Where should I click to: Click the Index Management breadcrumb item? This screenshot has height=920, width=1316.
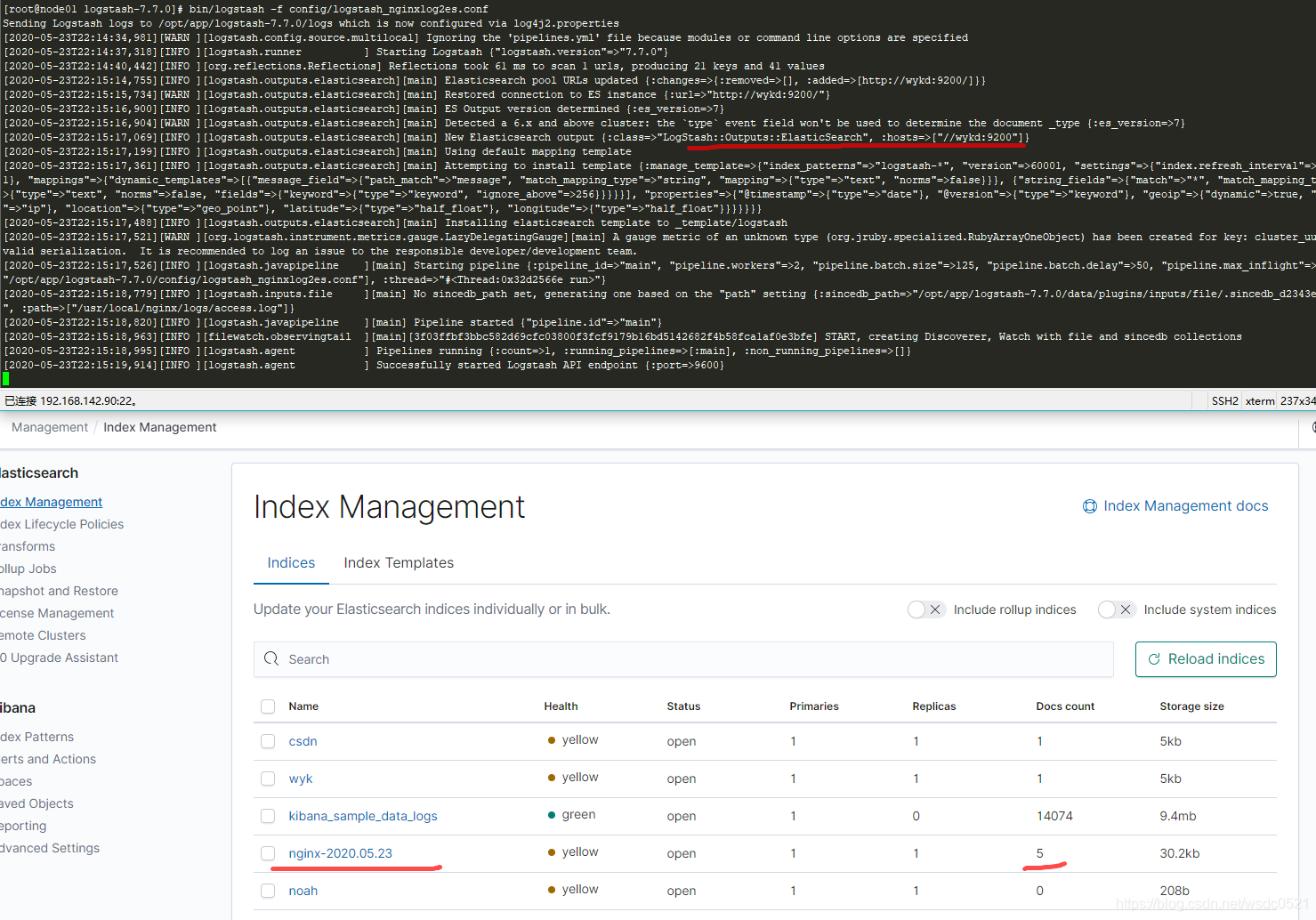coord(160,427)
